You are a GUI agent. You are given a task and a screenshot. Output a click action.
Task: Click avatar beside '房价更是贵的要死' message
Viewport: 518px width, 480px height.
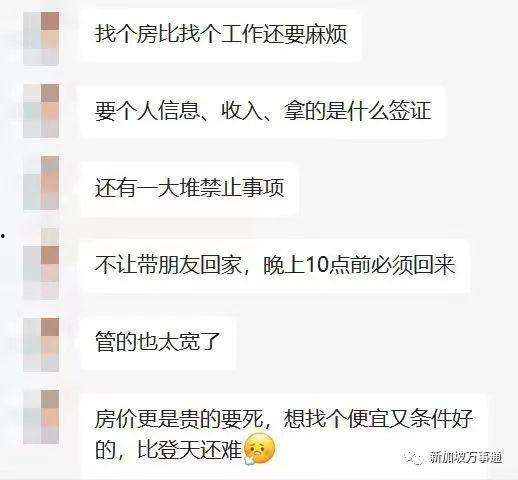(41, 417)
